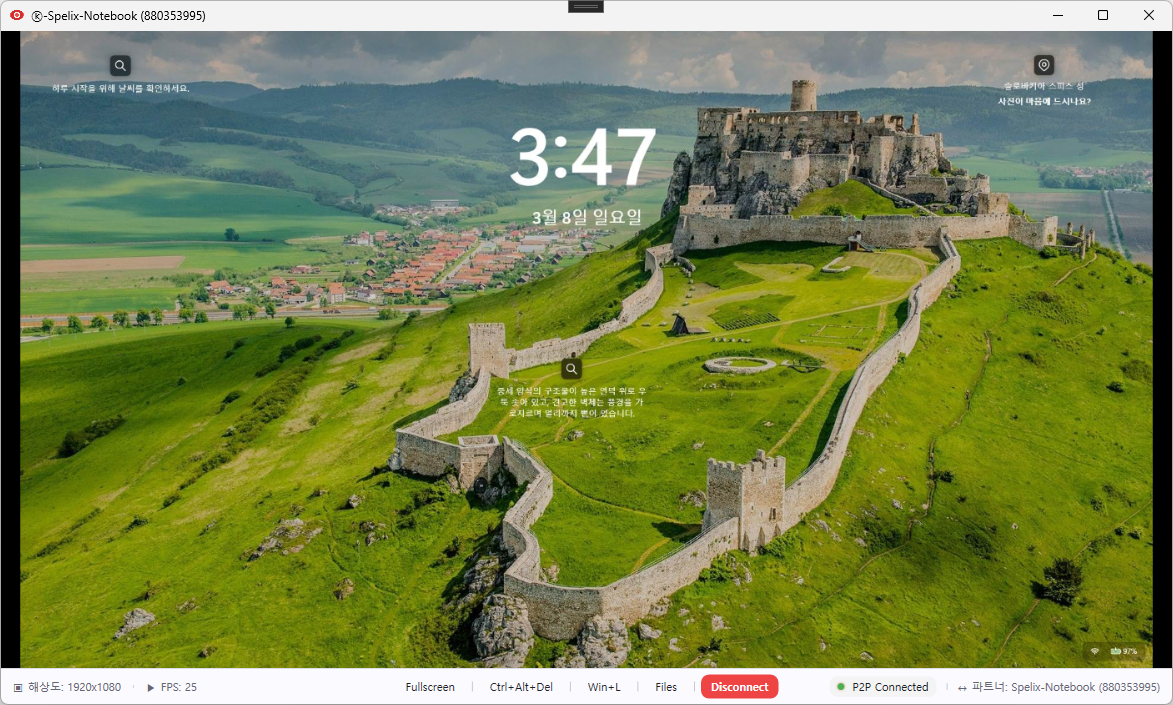Click the partner connection arrows icon

pos(962,688)
